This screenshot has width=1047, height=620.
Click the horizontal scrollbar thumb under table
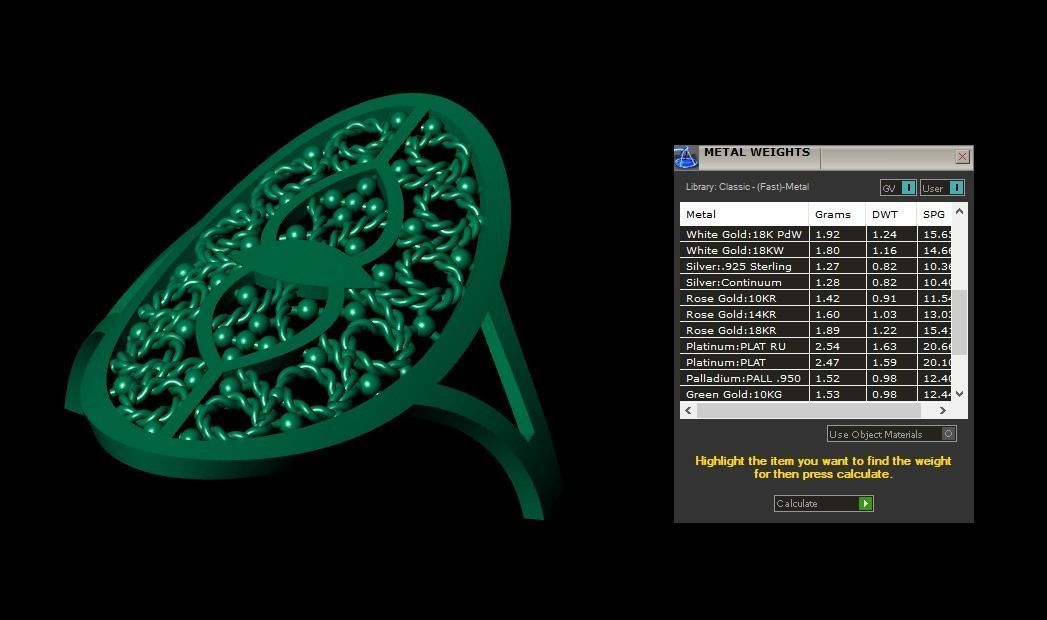click(809, 410)
